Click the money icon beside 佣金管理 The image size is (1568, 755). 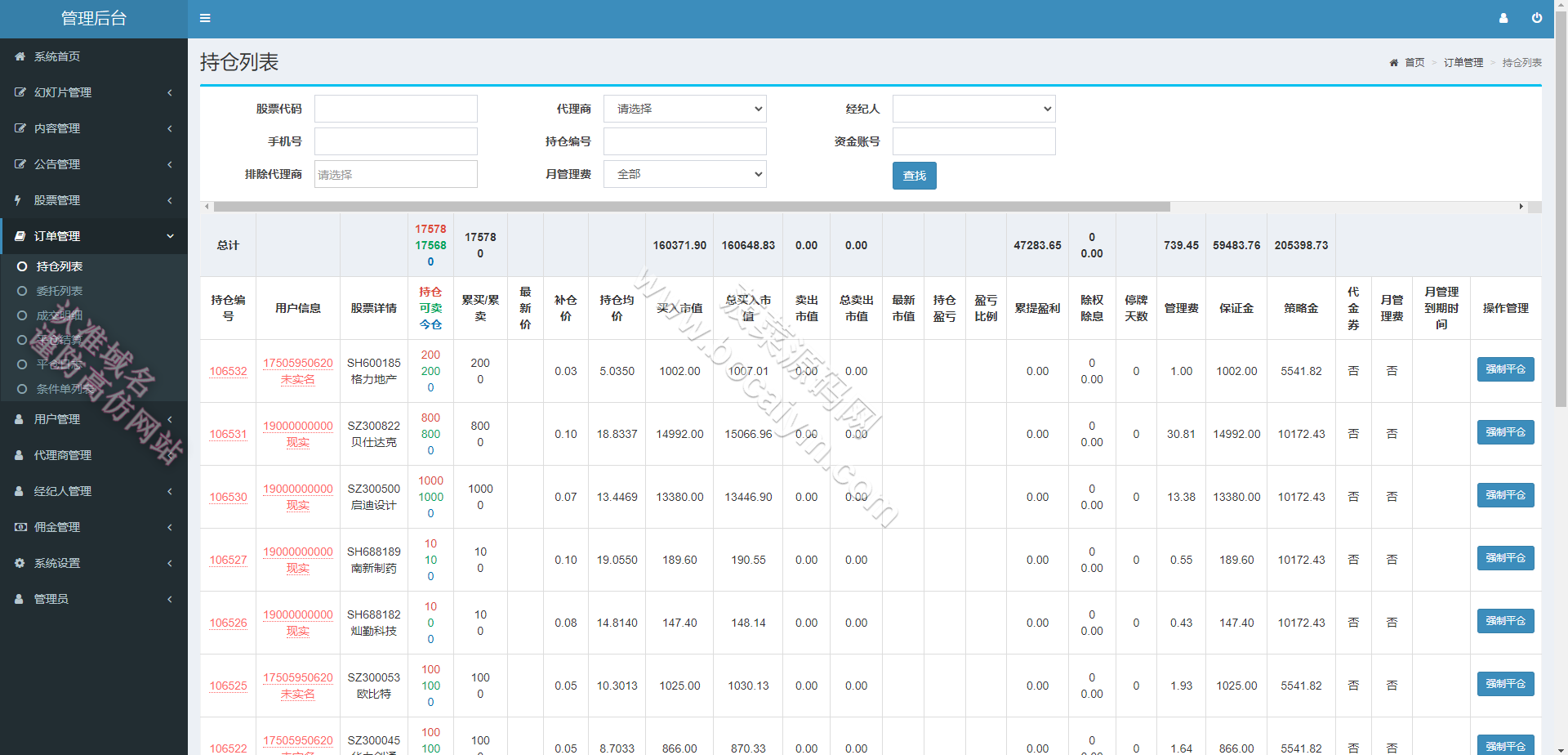(20, 527)
